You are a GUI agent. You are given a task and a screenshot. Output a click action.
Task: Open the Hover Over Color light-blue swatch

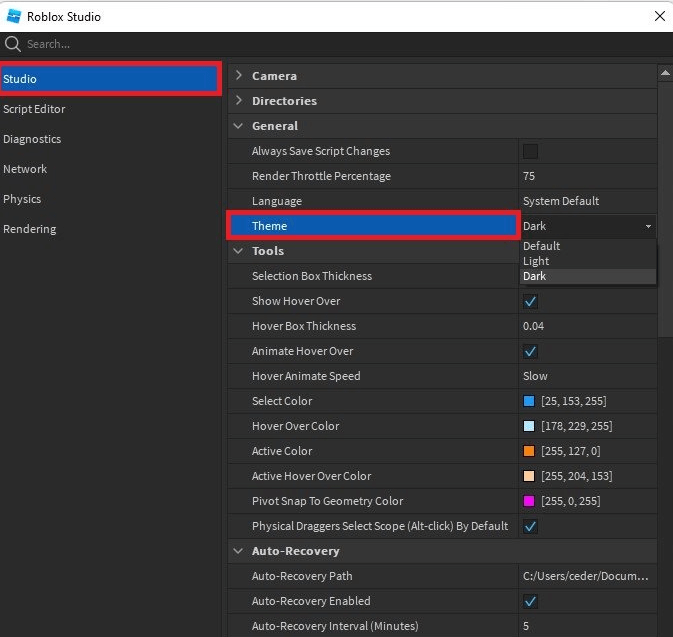(x=529, y=426)
